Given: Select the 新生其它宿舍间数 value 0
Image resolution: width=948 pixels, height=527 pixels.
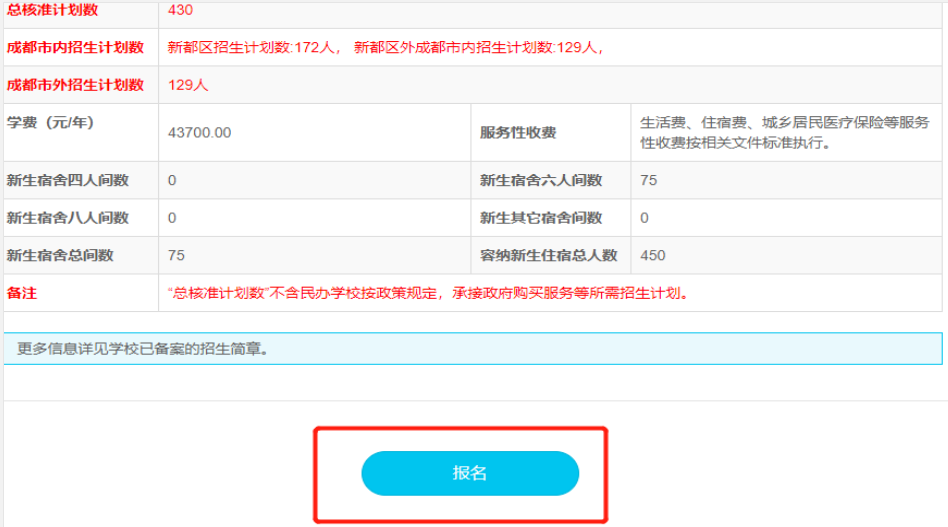Looking at the screenshot, I should [644, 218].
